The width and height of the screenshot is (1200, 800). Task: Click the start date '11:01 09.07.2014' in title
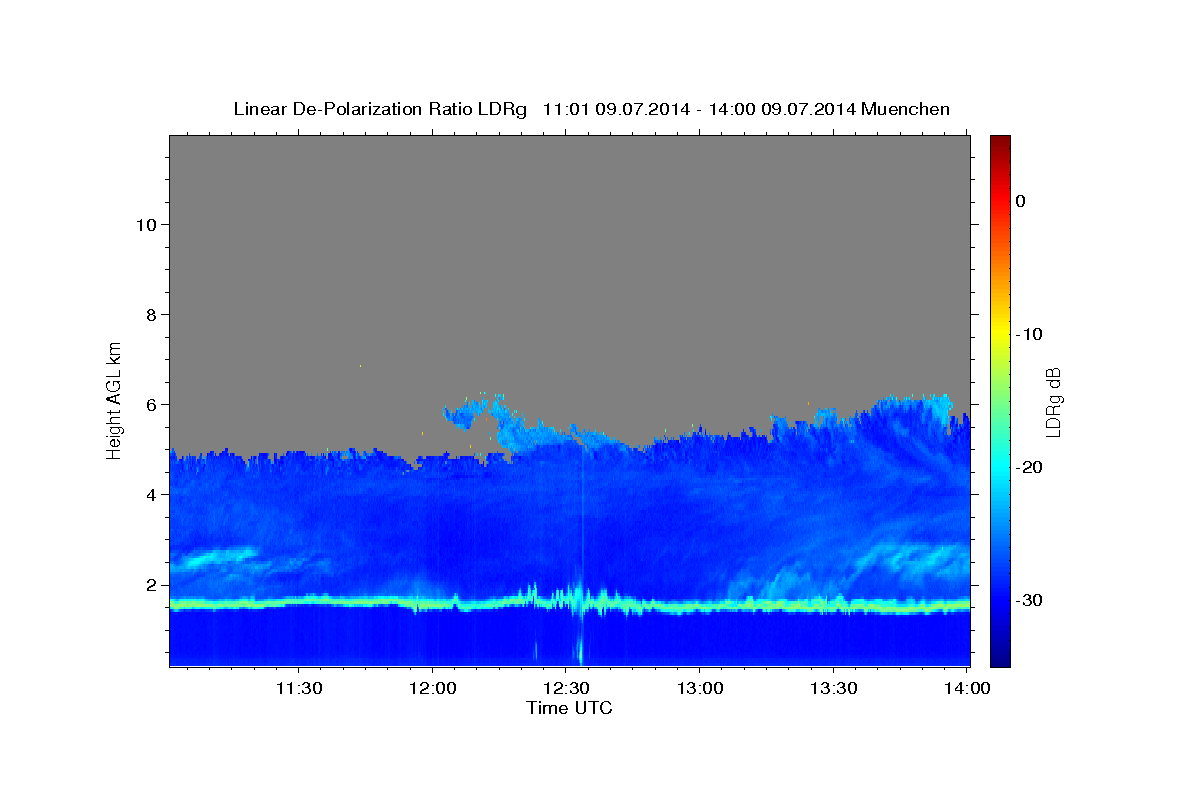pos(616,109)
